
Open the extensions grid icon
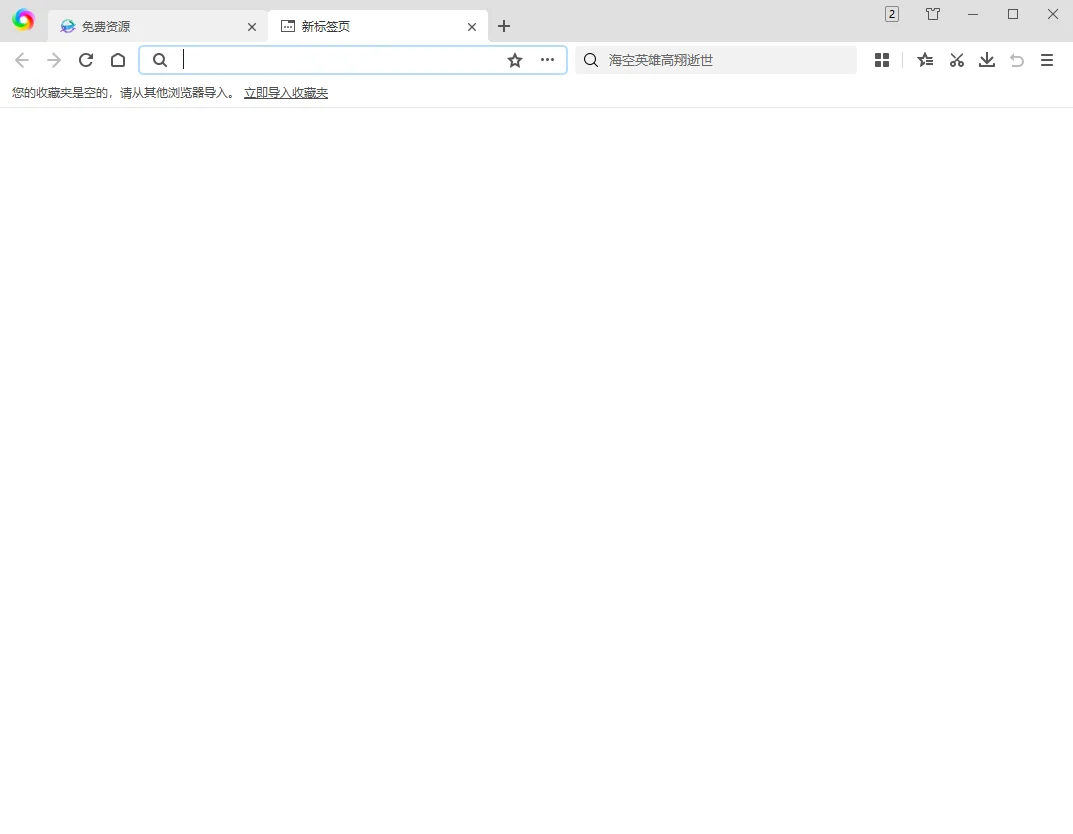pyautogui.click(x=882, y=60)
